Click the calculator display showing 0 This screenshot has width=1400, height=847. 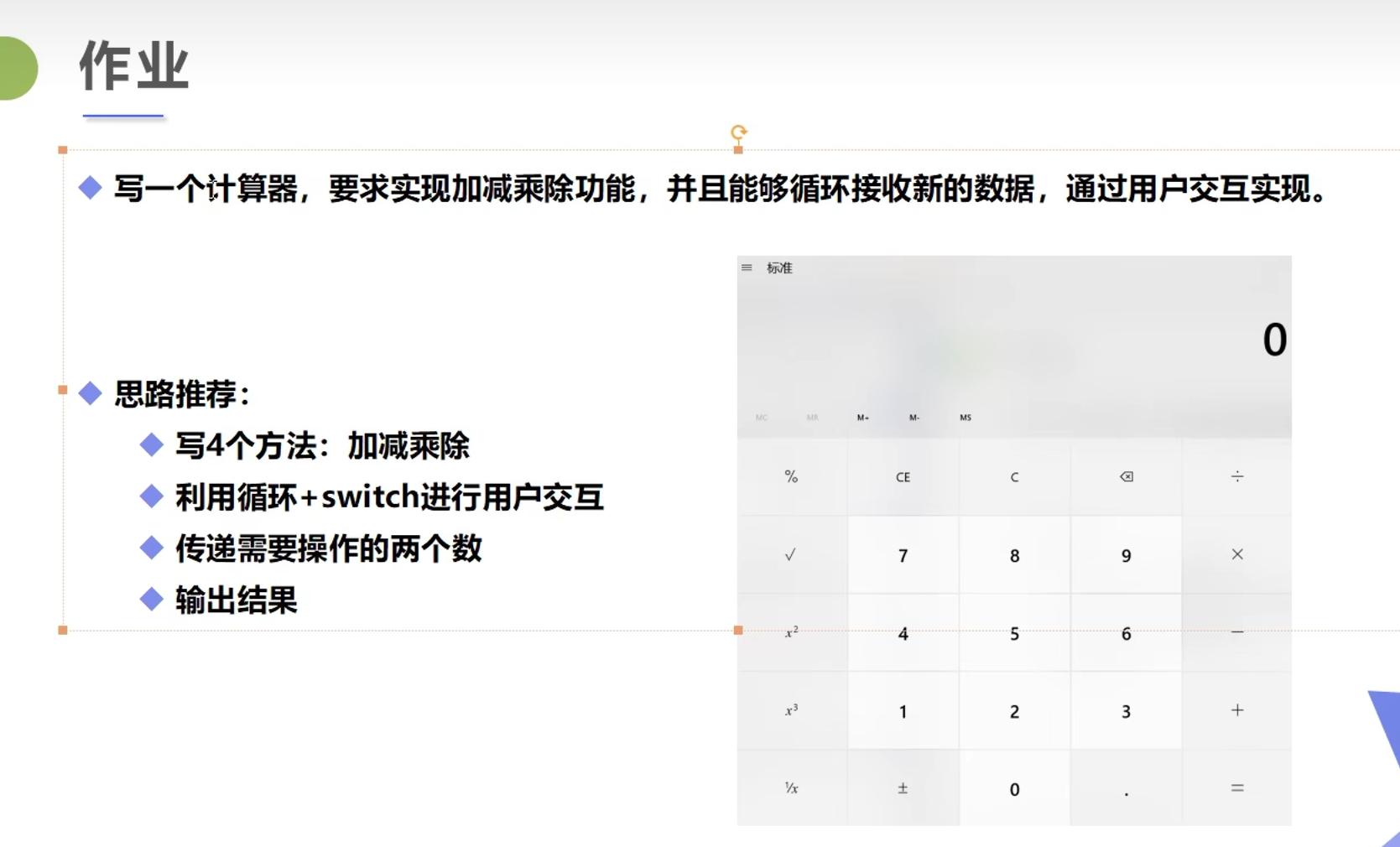click(1274, 338)
